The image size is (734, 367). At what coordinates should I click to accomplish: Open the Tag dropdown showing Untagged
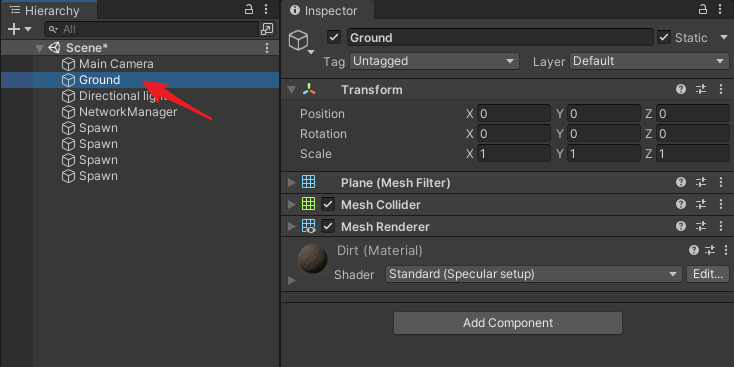click(x=434, y=61)
